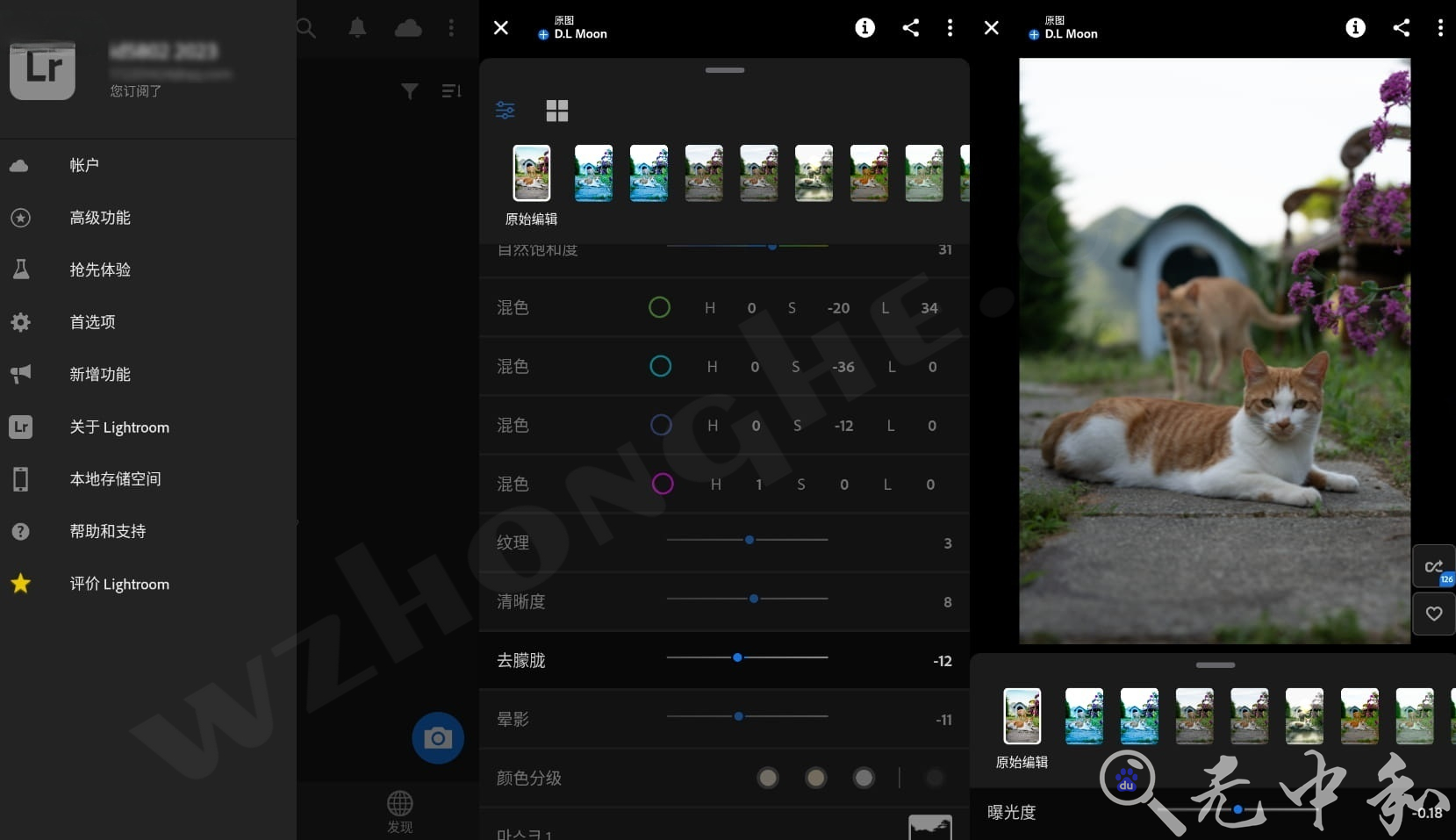Tap the share icon on the photo view
Image resolution: width=1456 pixels, height=840 pixels.
(1402, 27)
